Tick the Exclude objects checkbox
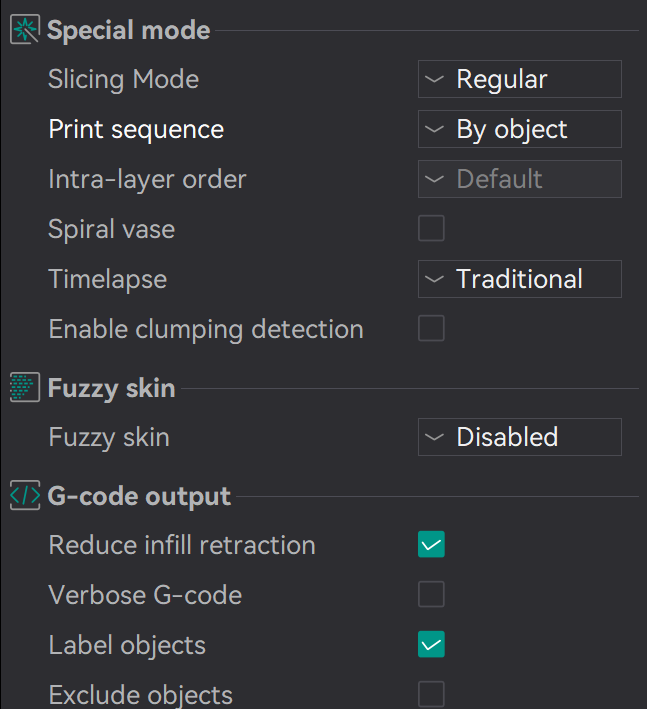Viewport: 647px width, 709px height. point(431,694)
